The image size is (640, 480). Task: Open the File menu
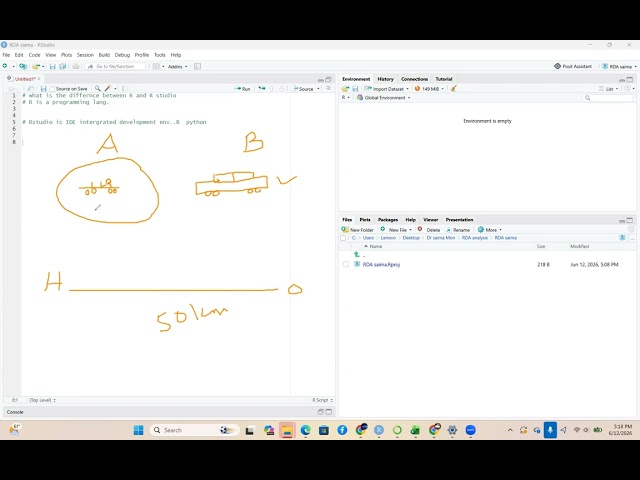[6, 55]
